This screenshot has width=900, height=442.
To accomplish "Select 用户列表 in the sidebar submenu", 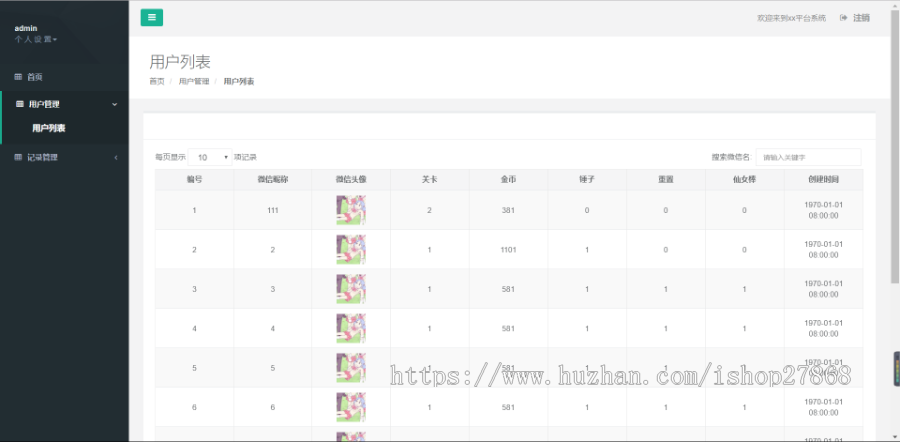I will 49,129.
